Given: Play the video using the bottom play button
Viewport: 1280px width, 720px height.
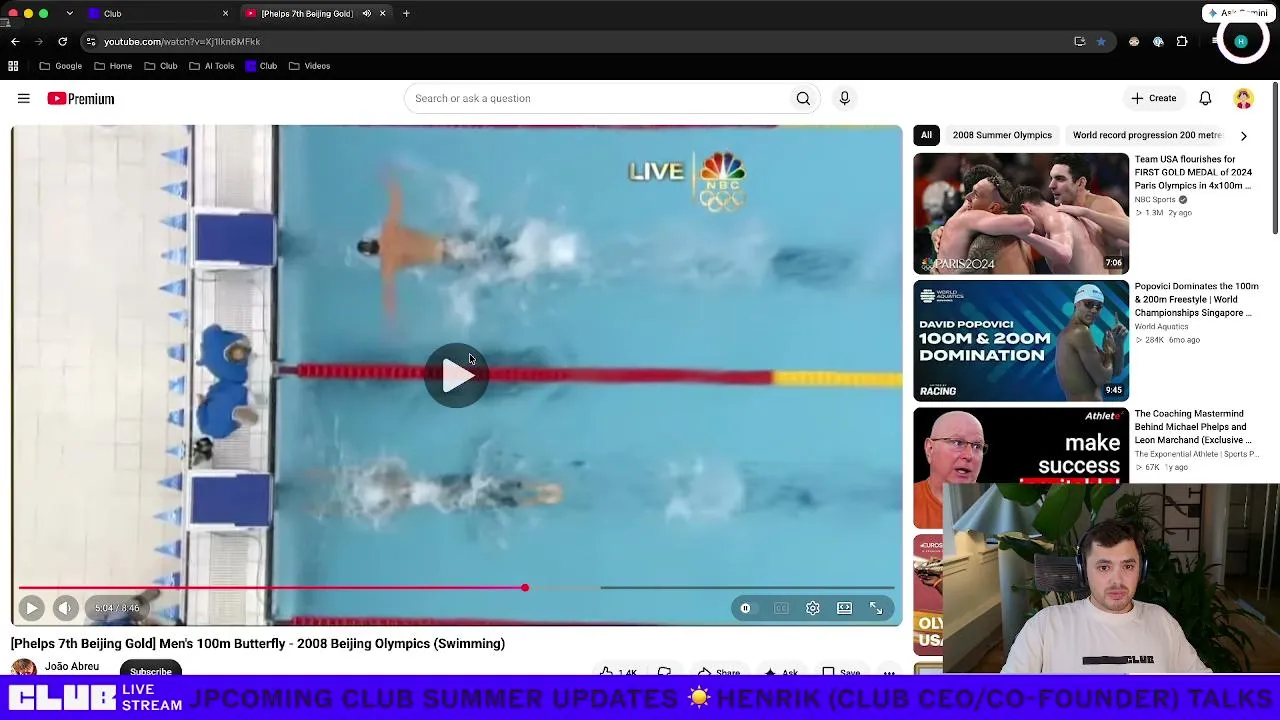Looking at the screenshot, I should pyautogui.click(x=31, y=608).
